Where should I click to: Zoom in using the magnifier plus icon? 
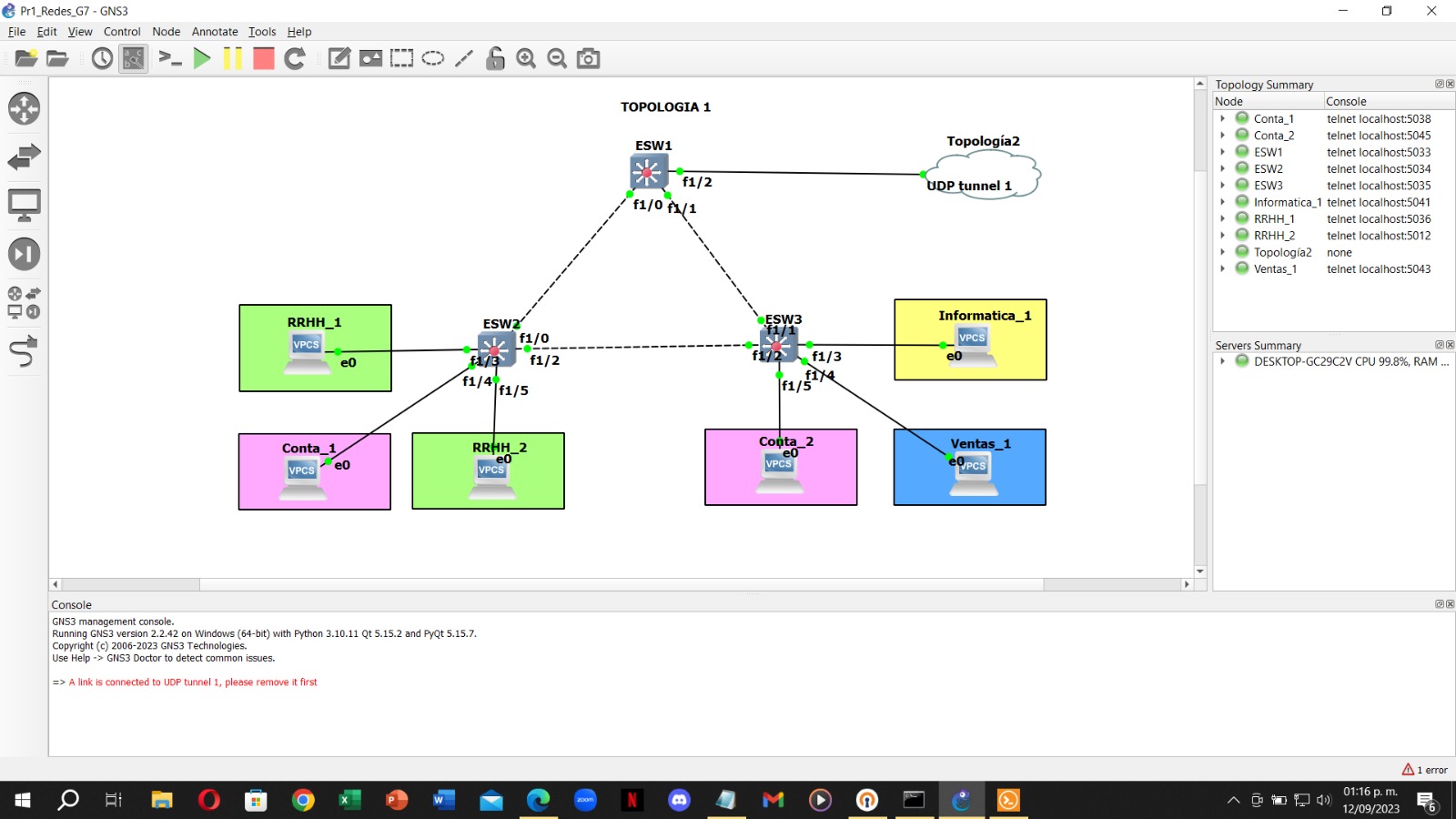click(x=526, y=57)
